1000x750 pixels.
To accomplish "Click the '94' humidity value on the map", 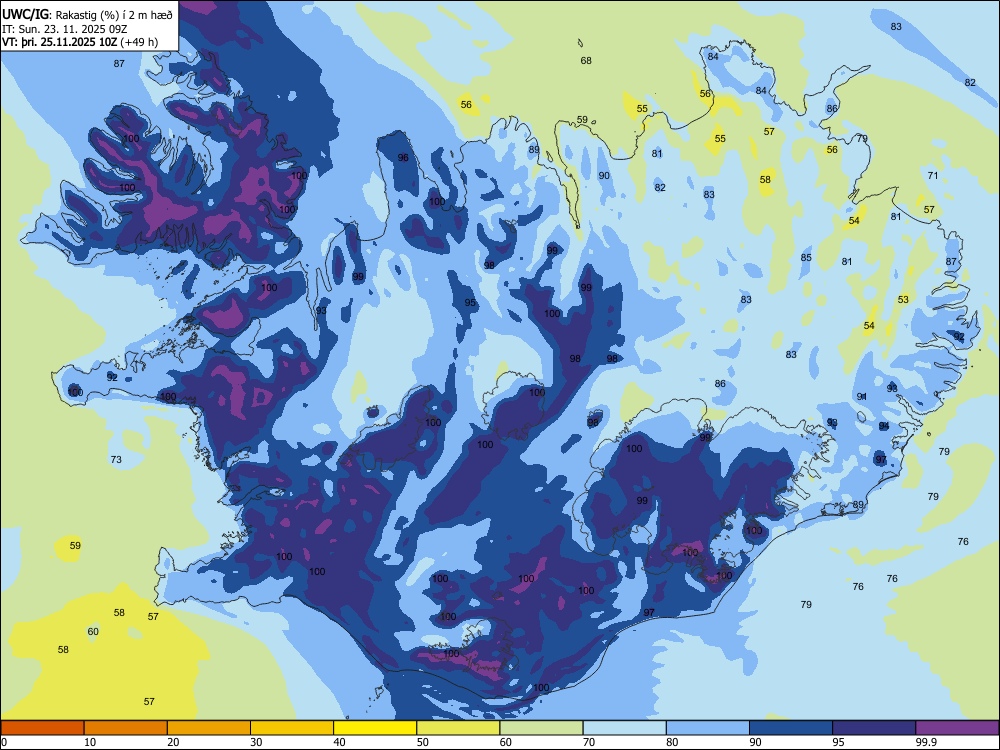I will click(884, 426).
